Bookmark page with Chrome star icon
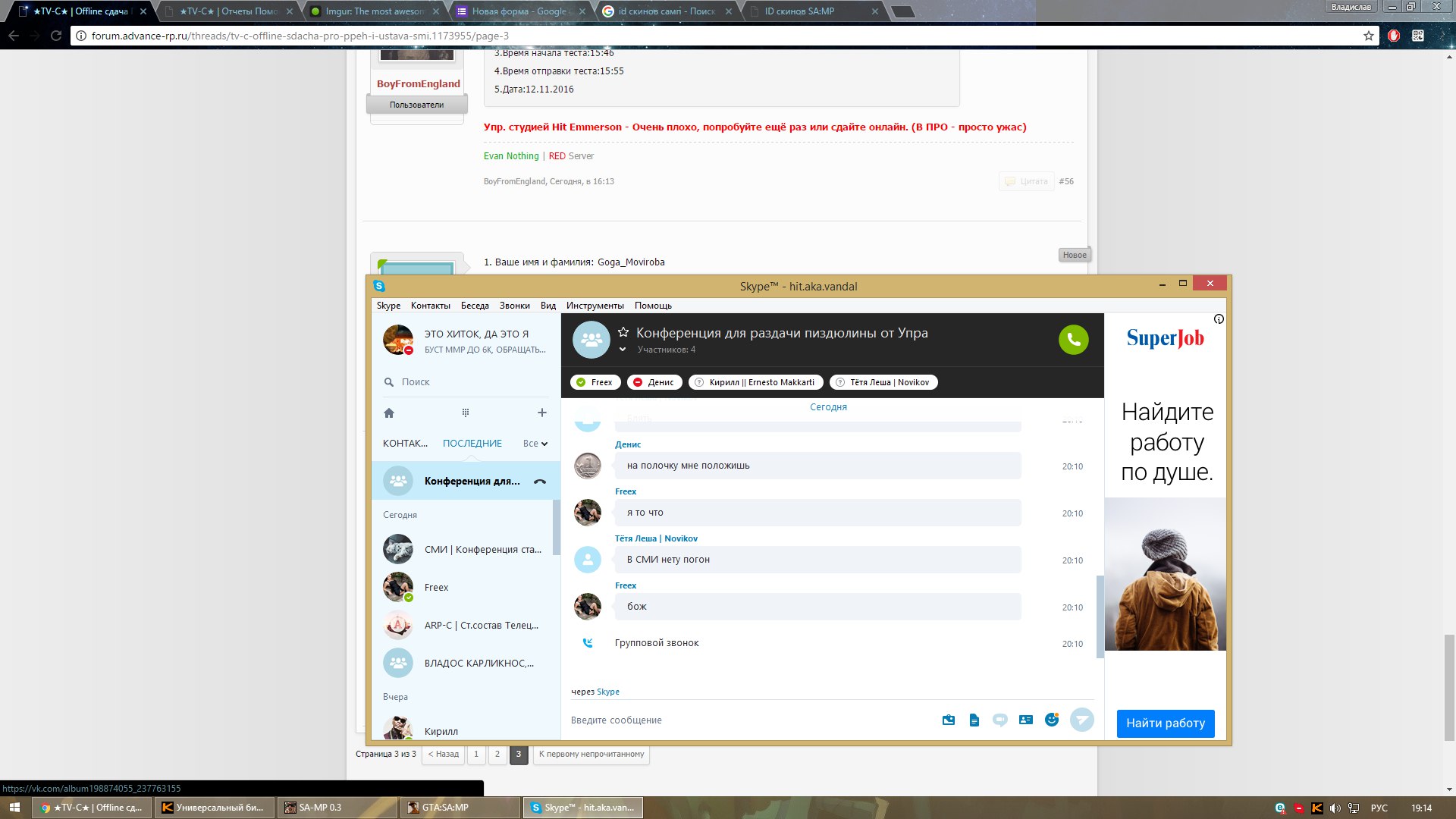Image resolution: width=1456 pixels, height=819 pixels. [x=1369, y=36]
